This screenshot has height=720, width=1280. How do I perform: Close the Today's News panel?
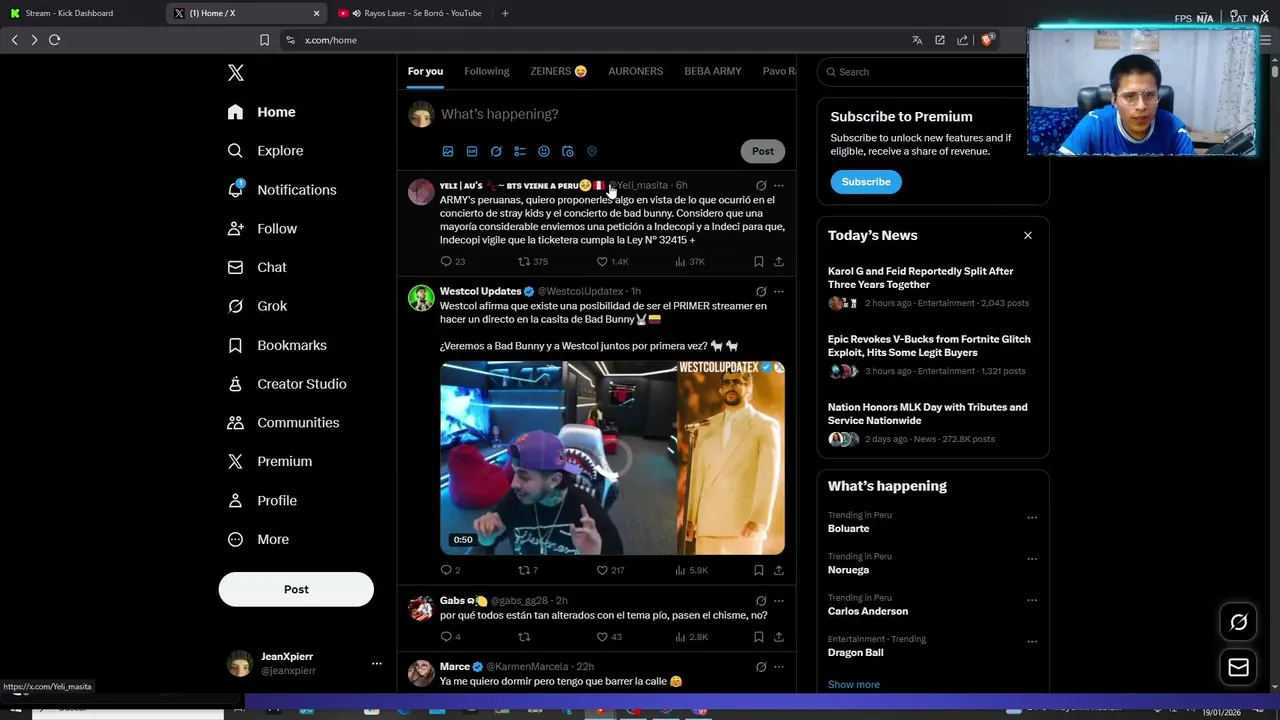pos(1027,236)
